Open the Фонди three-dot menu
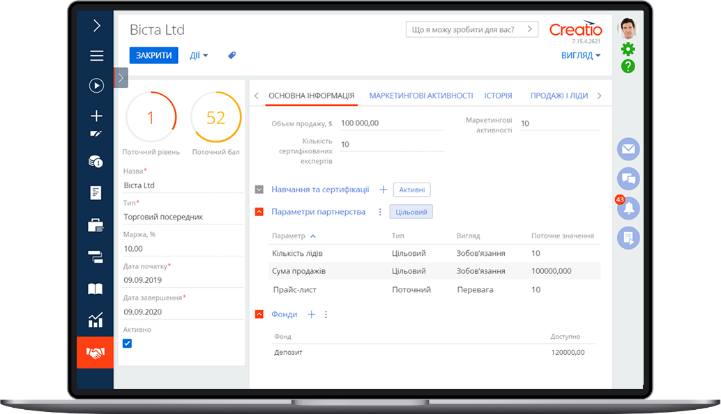 point(326,314)
